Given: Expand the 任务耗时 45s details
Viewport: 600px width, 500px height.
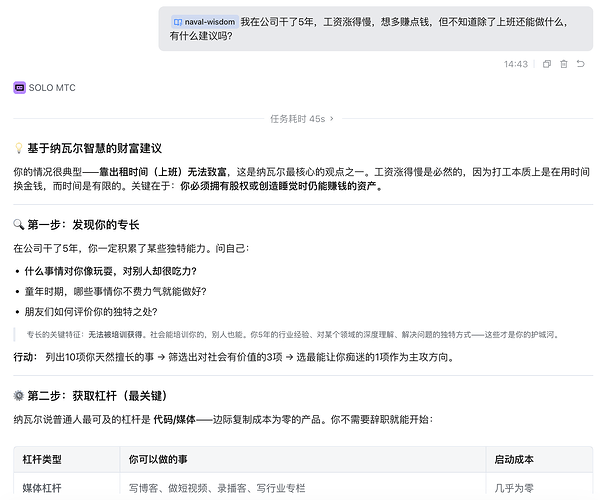Looking at the screenshot, I should click(302, 119).
